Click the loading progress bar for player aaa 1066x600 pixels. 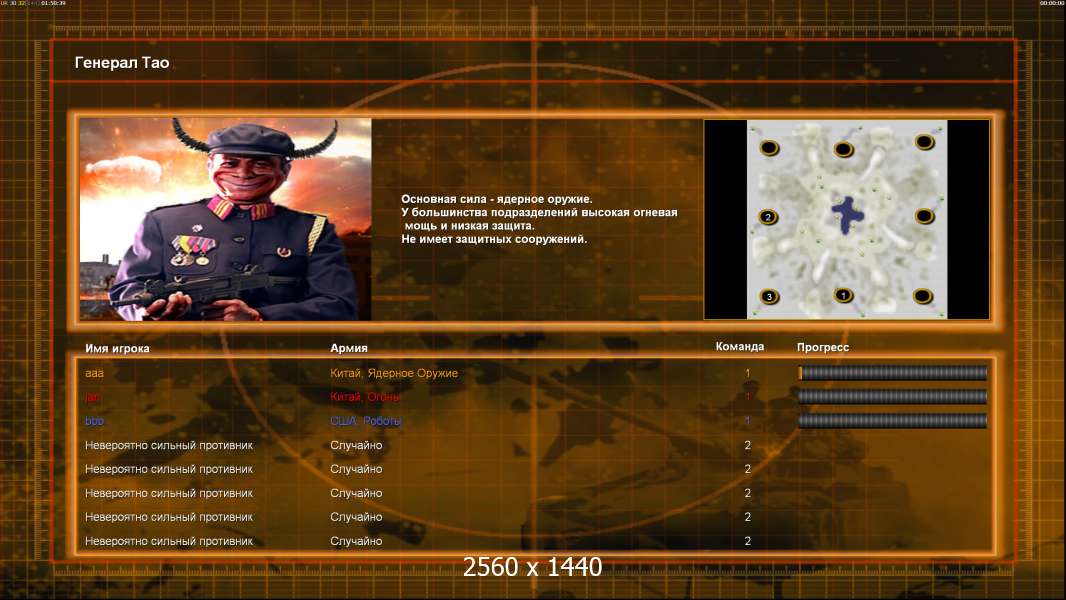(x=893, y=372)
